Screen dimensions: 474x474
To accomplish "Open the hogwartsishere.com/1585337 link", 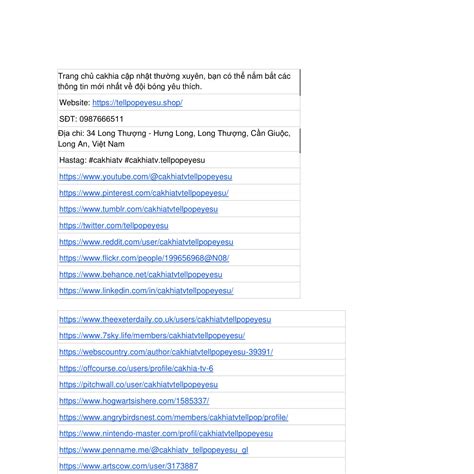I will (x=134, y=401).
